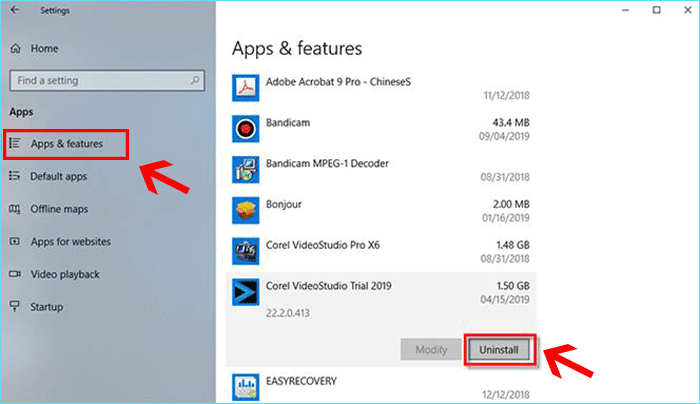Click install date 09/04/2019
Viewport: 700px width, 404px height.
point(504,136)
